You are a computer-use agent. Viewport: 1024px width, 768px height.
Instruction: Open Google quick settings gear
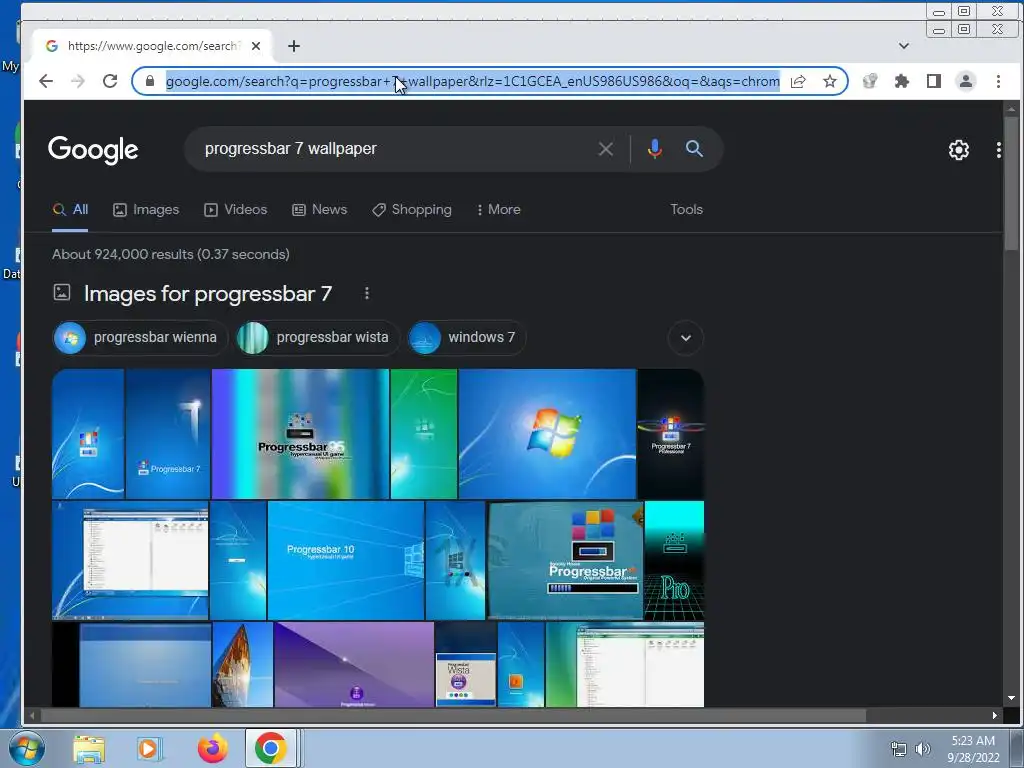click(959, 150)
